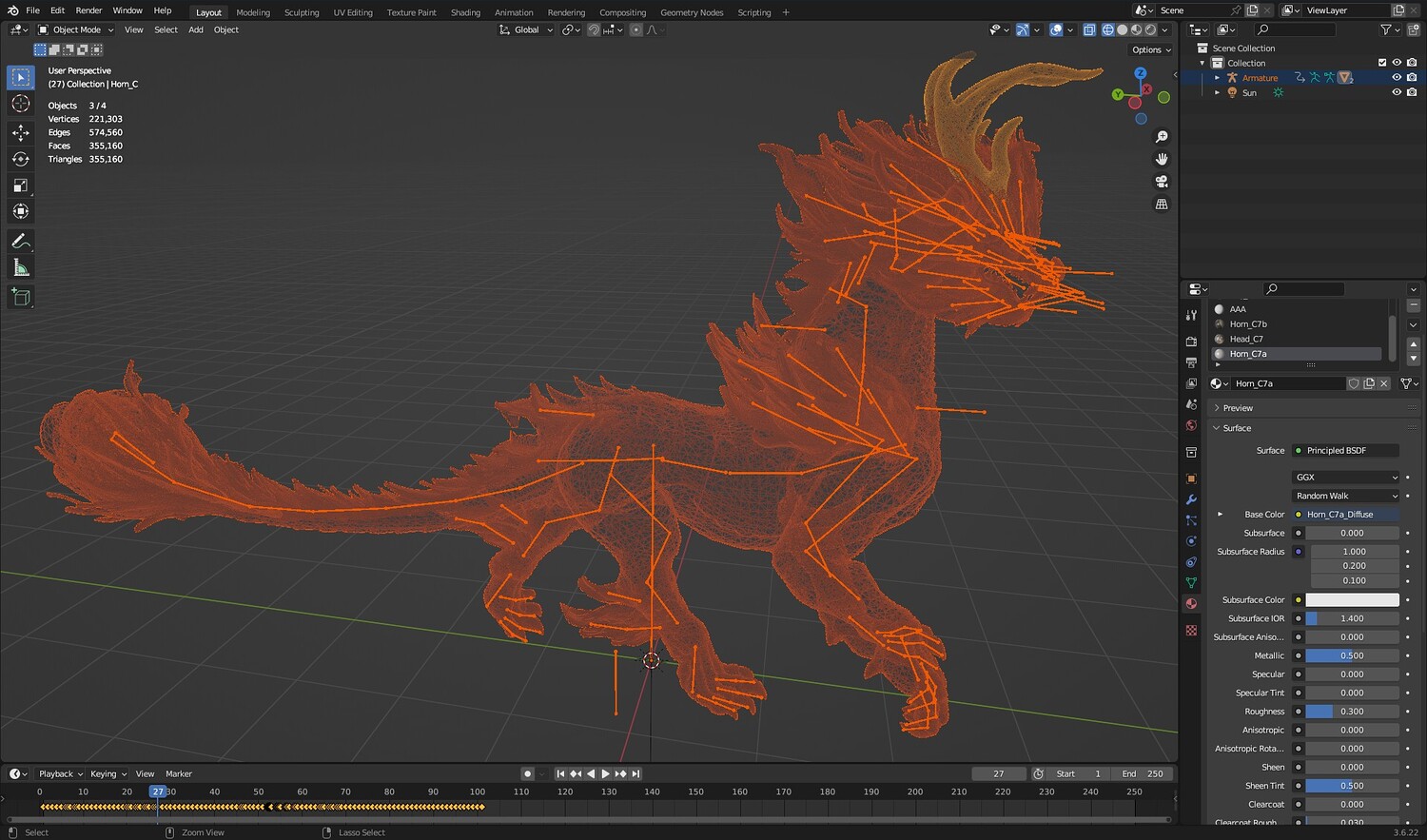The height and width of the screenshot is (840, 1427).
Task: Expand the Preview panel
Action: coord(1237,408)
